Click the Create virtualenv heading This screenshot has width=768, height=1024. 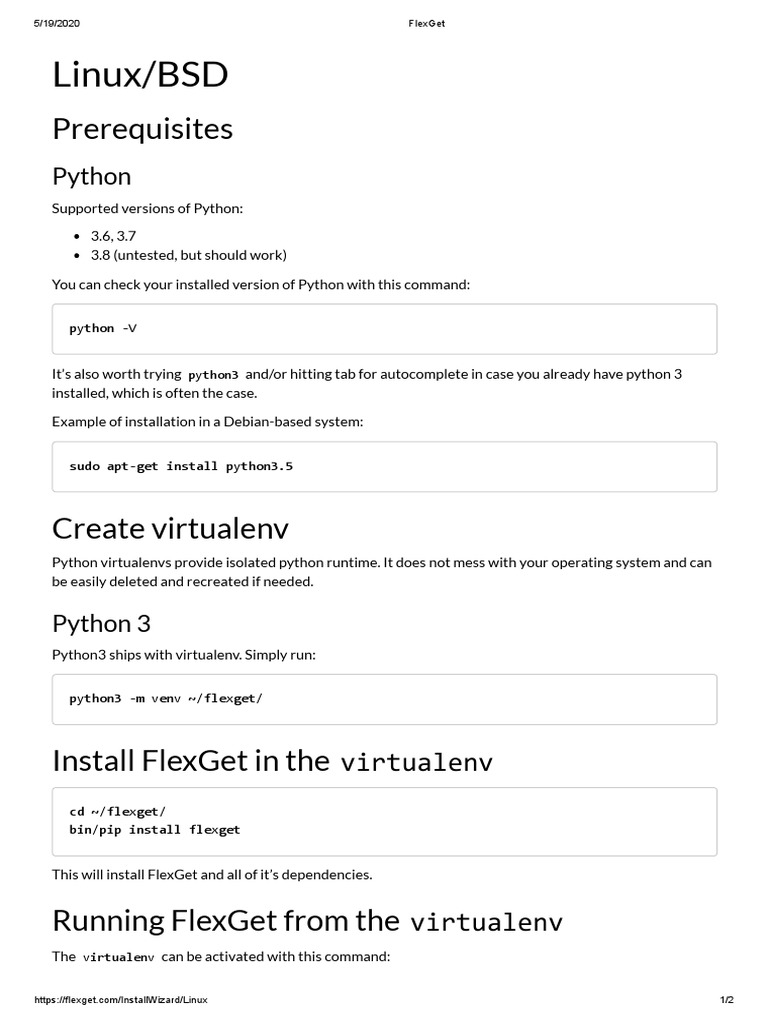point(170,528)
